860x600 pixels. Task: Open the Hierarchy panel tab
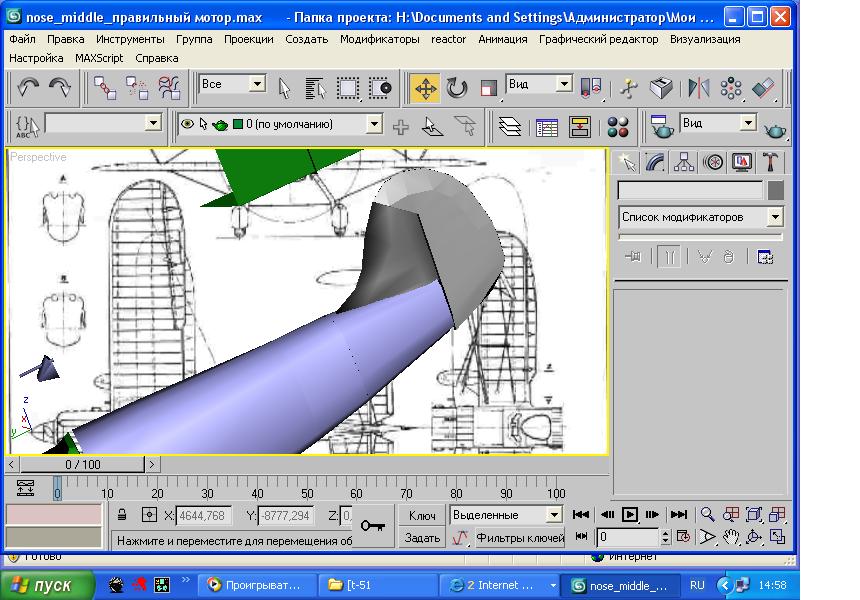[x=684, y=162]
